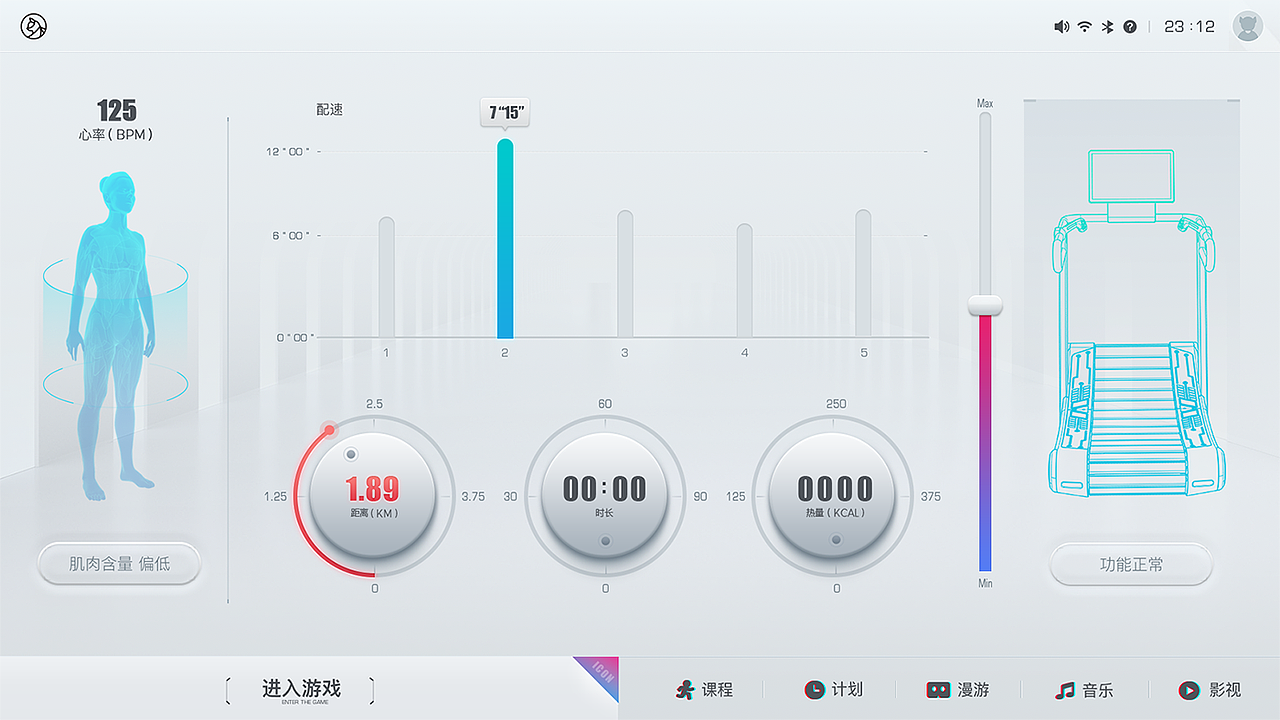Click the 375 mark on the calorie dial
Viewport: 1280px width, 720px height.
(930, 497)
